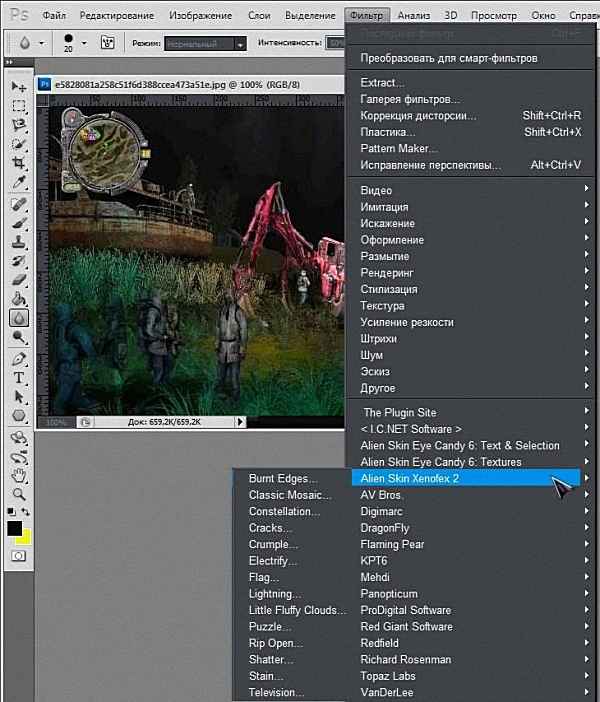
Task: Toggle Quick Mask mode icon
Action: pos(18,555)
